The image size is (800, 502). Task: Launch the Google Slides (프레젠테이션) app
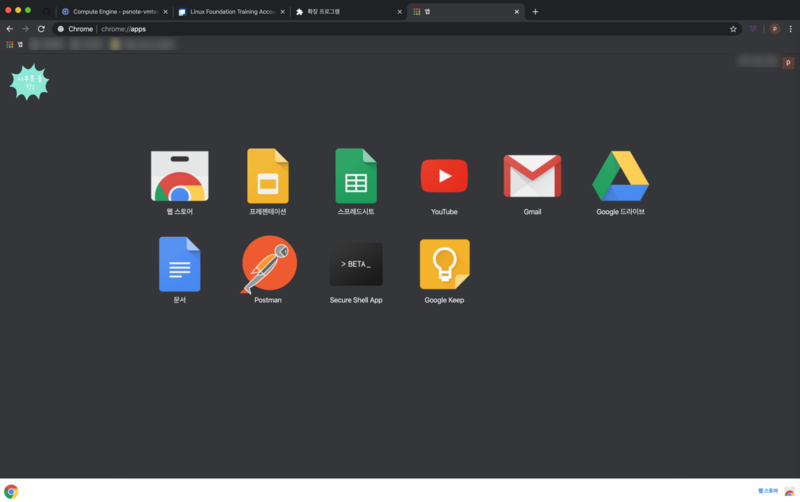(x=268, y=176)
